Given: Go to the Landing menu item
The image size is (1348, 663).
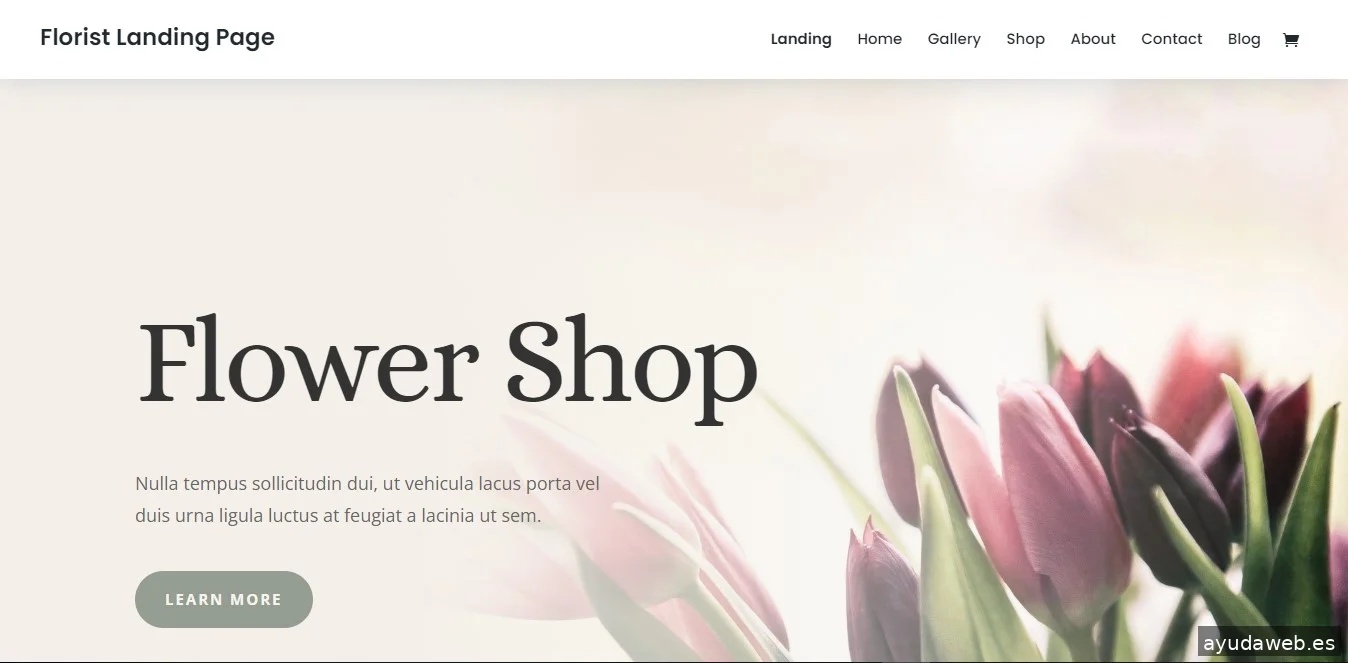Looking at the screenshot, I should point(801,39).
